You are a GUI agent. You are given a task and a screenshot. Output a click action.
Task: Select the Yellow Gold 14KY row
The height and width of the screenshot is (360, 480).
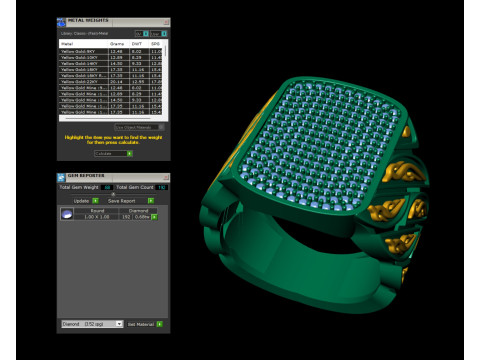pyautogui.click(x=111, y=64)
